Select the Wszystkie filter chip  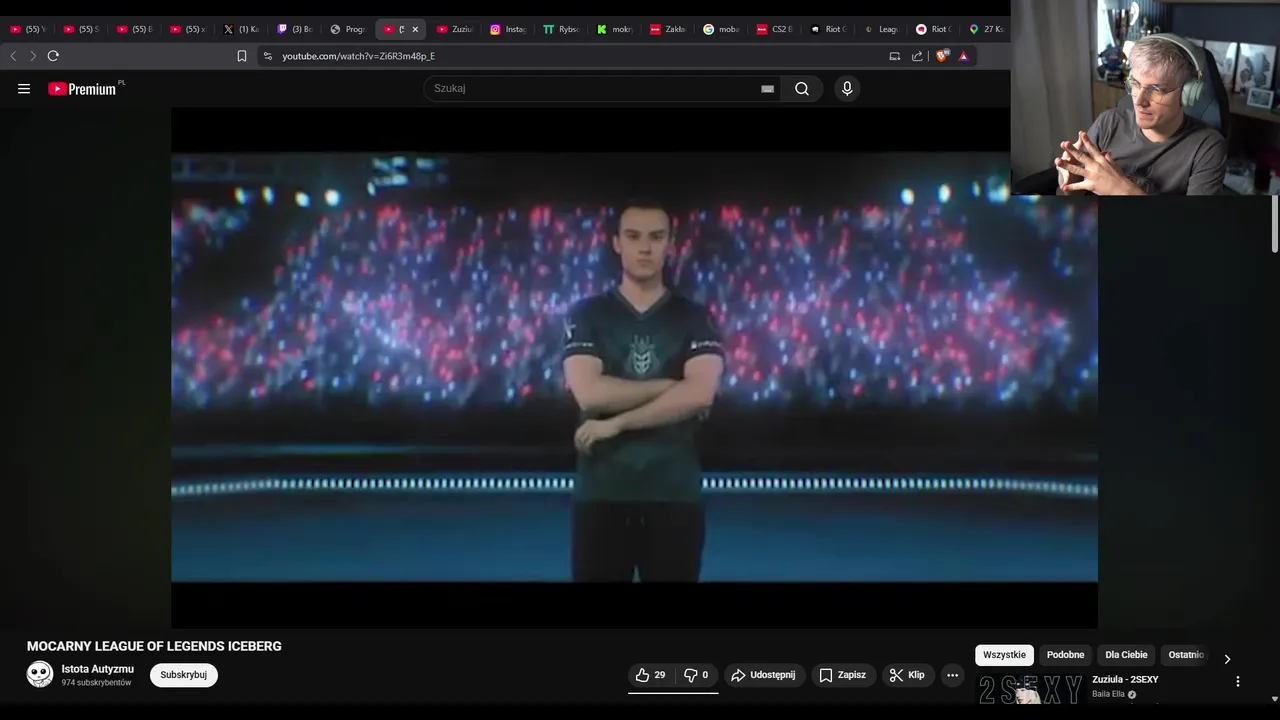1004,655
